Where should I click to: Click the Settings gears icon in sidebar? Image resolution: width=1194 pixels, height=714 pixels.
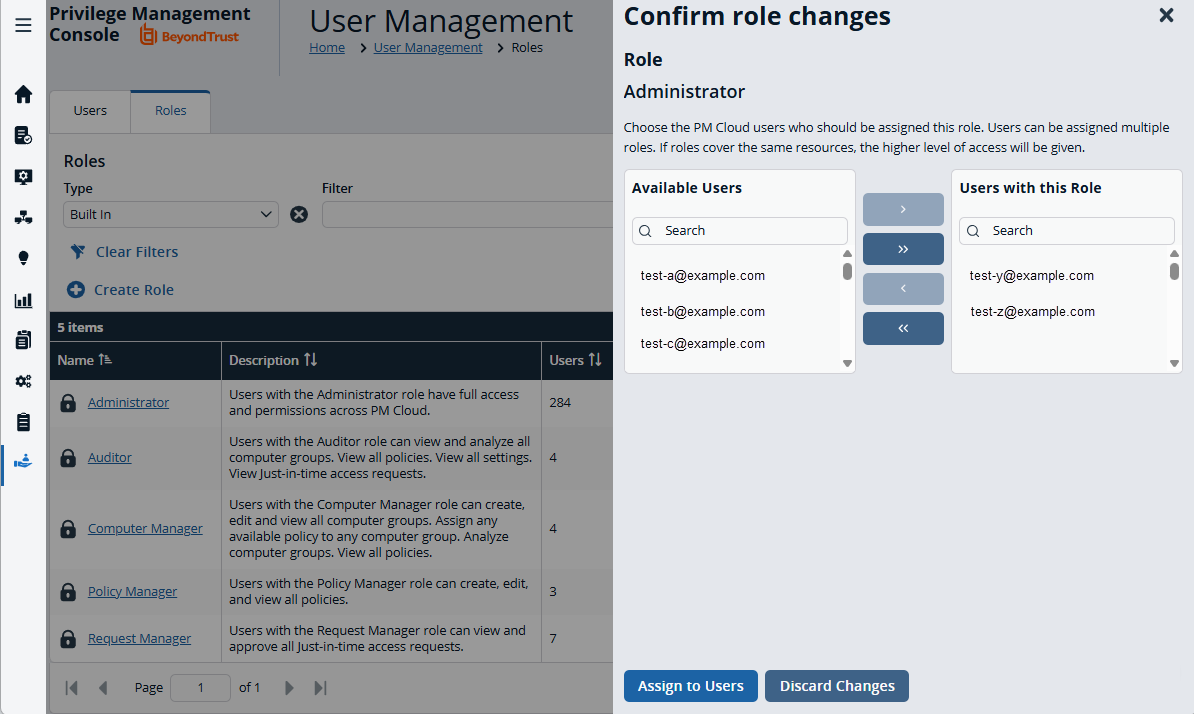coord(23,381)
